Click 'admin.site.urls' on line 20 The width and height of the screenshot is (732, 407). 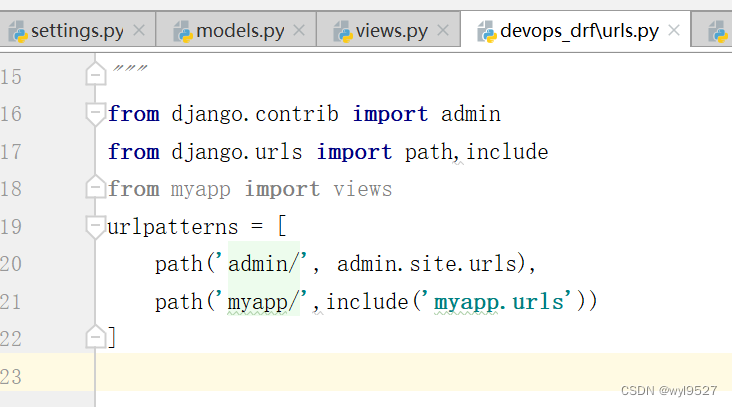427,264
